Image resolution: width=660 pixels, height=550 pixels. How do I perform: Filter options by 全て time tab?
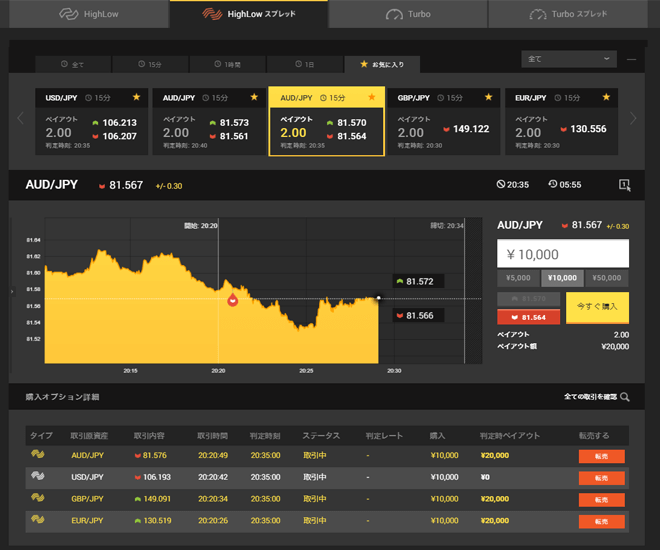[73, 64]
